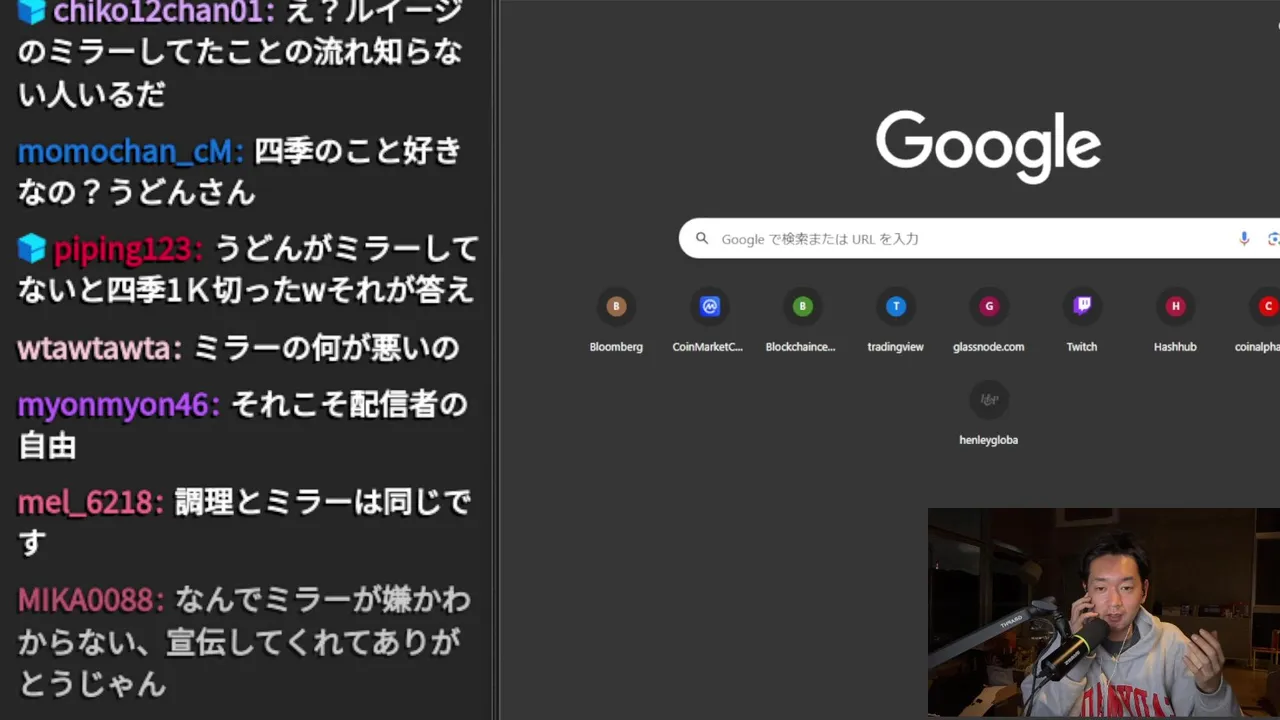
Task: Open the tradingview shortcut icon
Action: pos(895,306)
